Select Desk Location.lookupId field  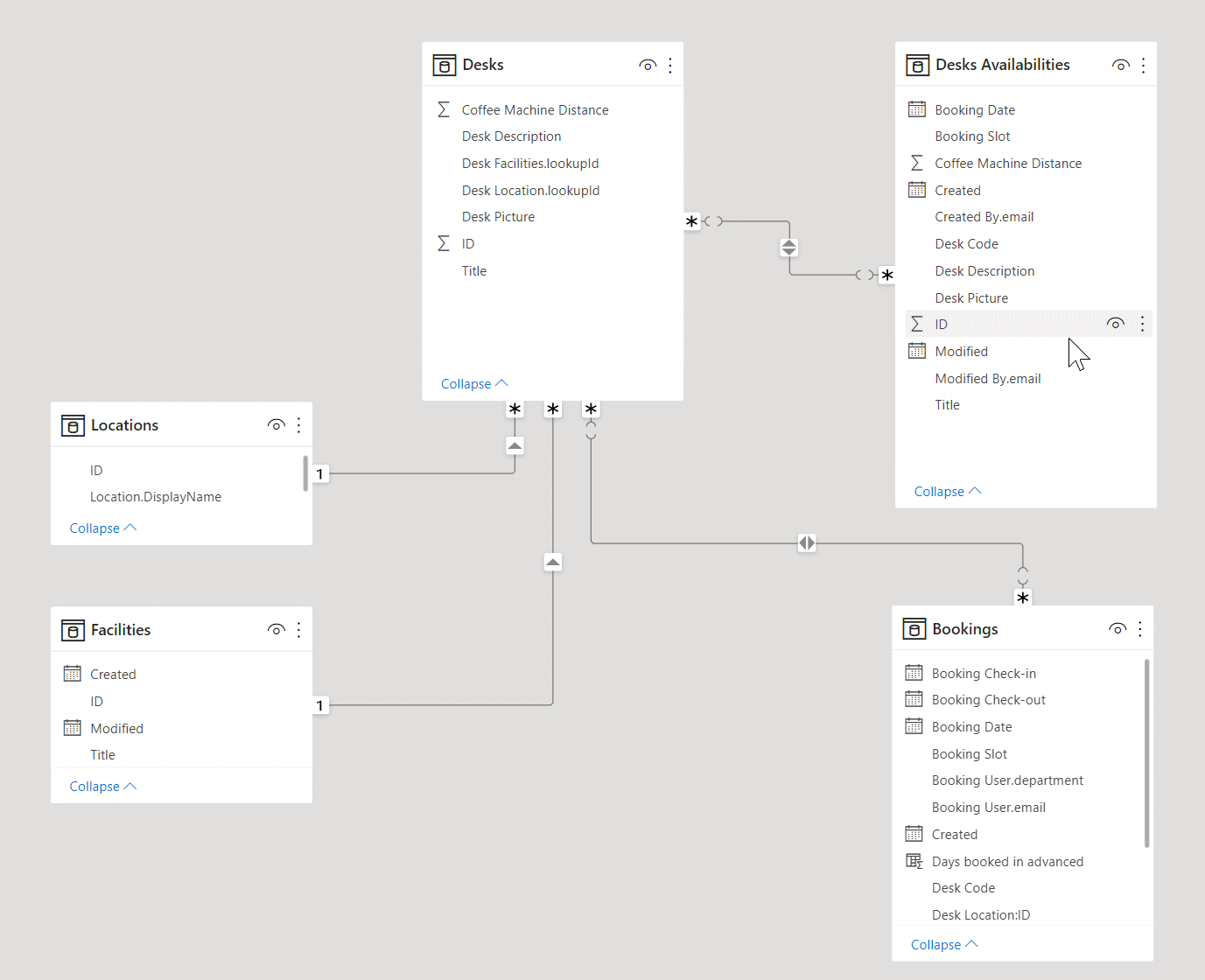click(x=531, y=191)
